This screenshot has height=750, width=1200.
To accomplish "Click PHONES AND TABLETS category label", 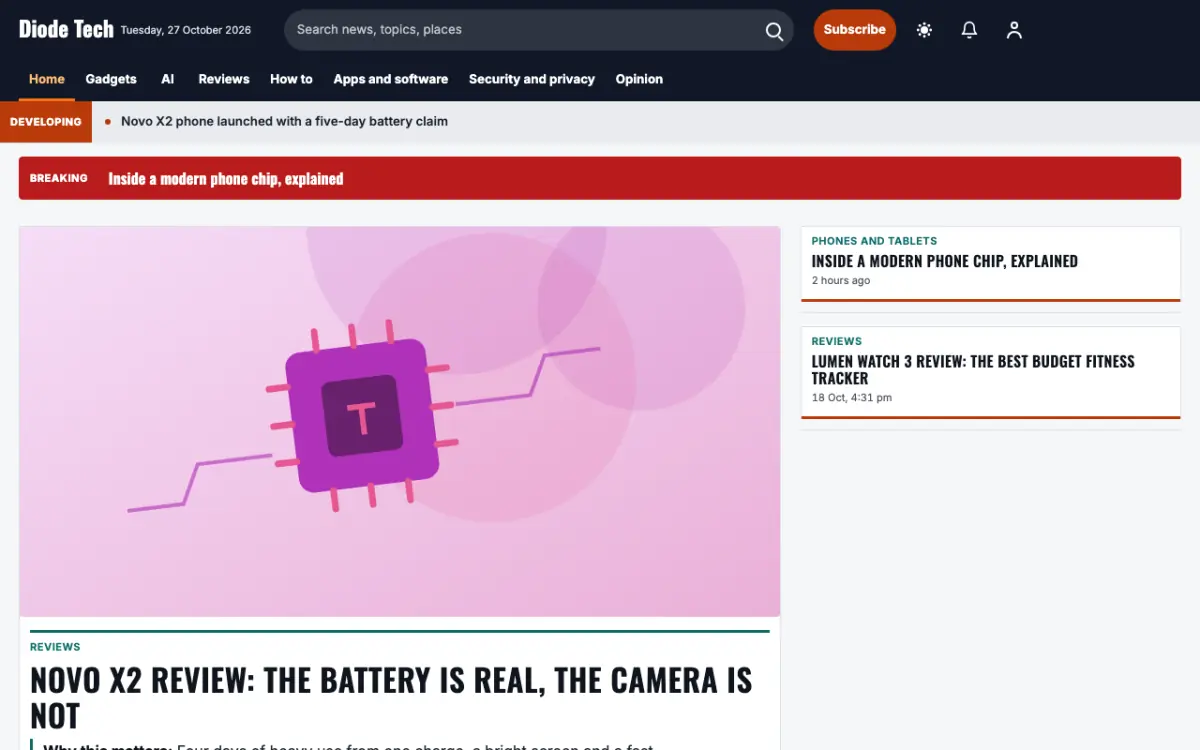I will pyautogui.click(x=874, y=241).
